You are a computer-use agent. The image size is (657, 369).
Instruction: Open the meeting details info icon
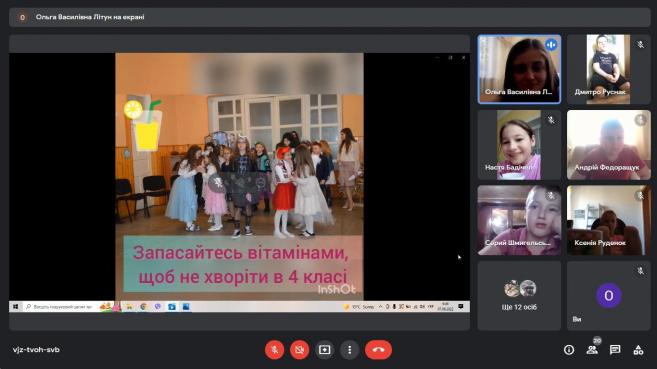click(x=569, y=350)
